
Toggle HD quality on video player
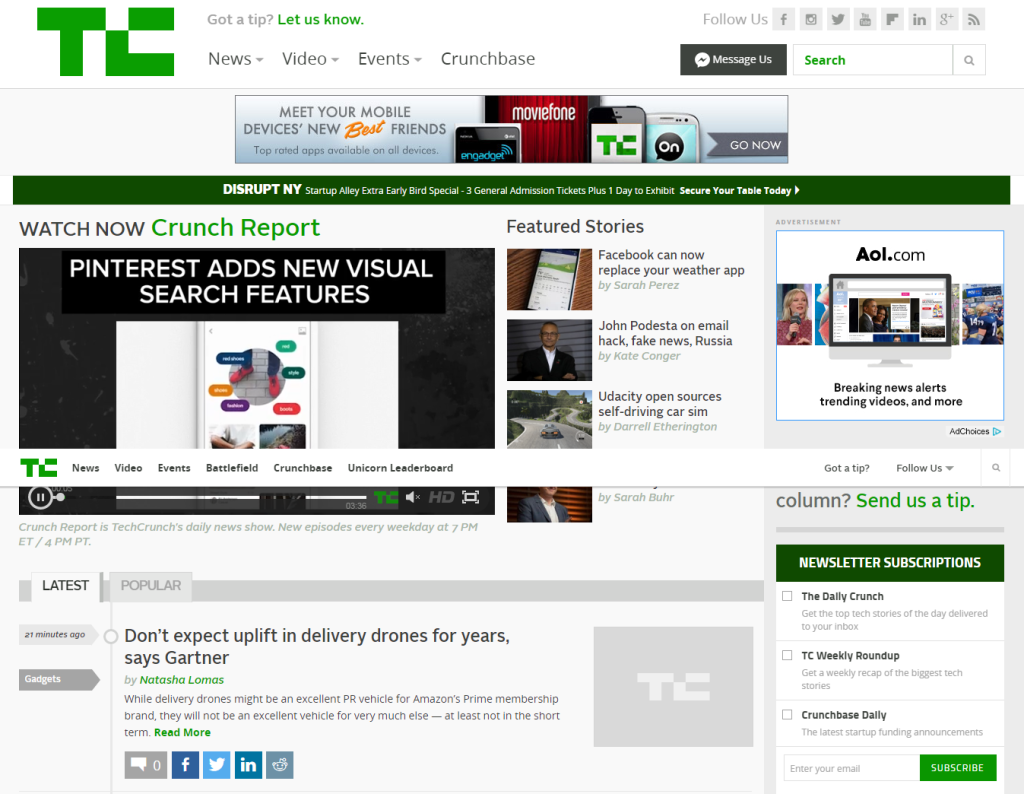pyautogui.click(x=441, y=498)
